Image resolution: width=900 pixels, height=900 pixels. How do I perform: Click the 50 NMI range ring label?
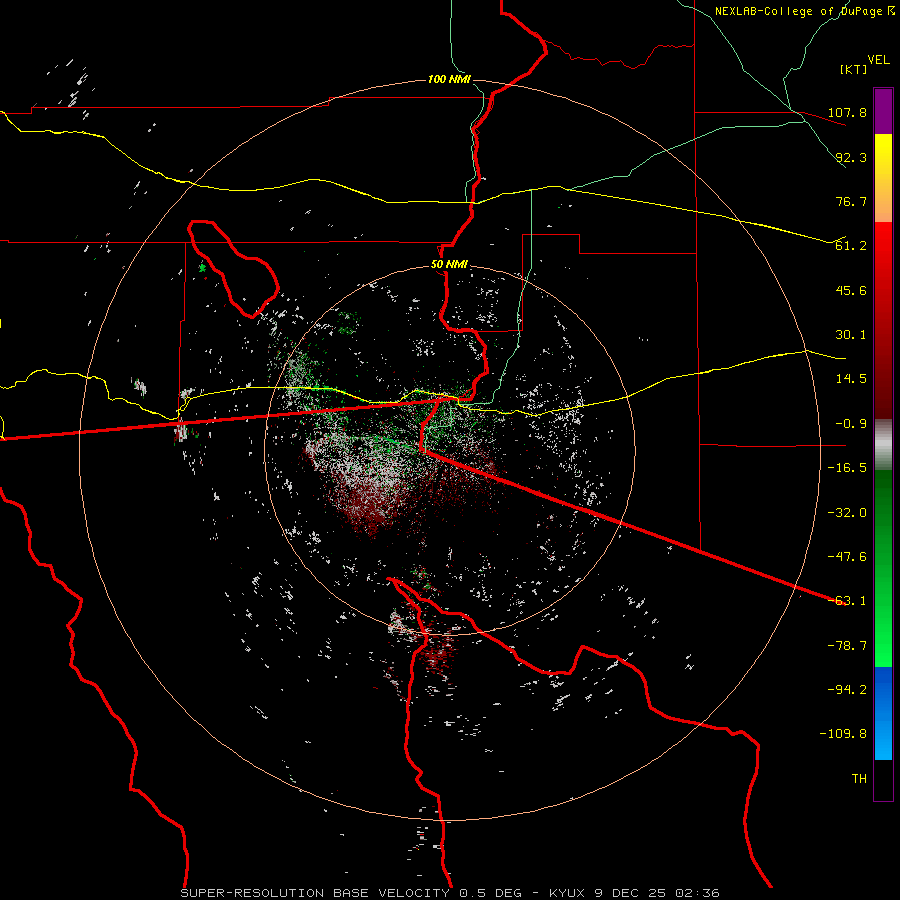click(x=449, y=265)
